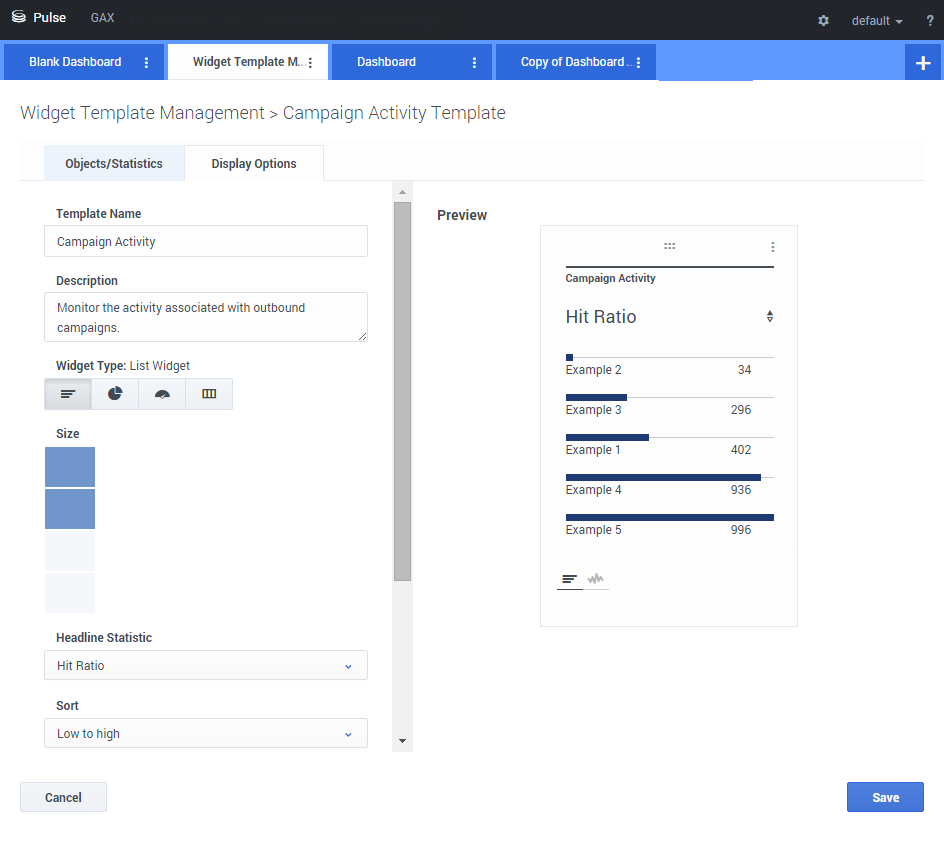
Task: Click the Pulse logo icon
Action: click(x=19, y=17)
